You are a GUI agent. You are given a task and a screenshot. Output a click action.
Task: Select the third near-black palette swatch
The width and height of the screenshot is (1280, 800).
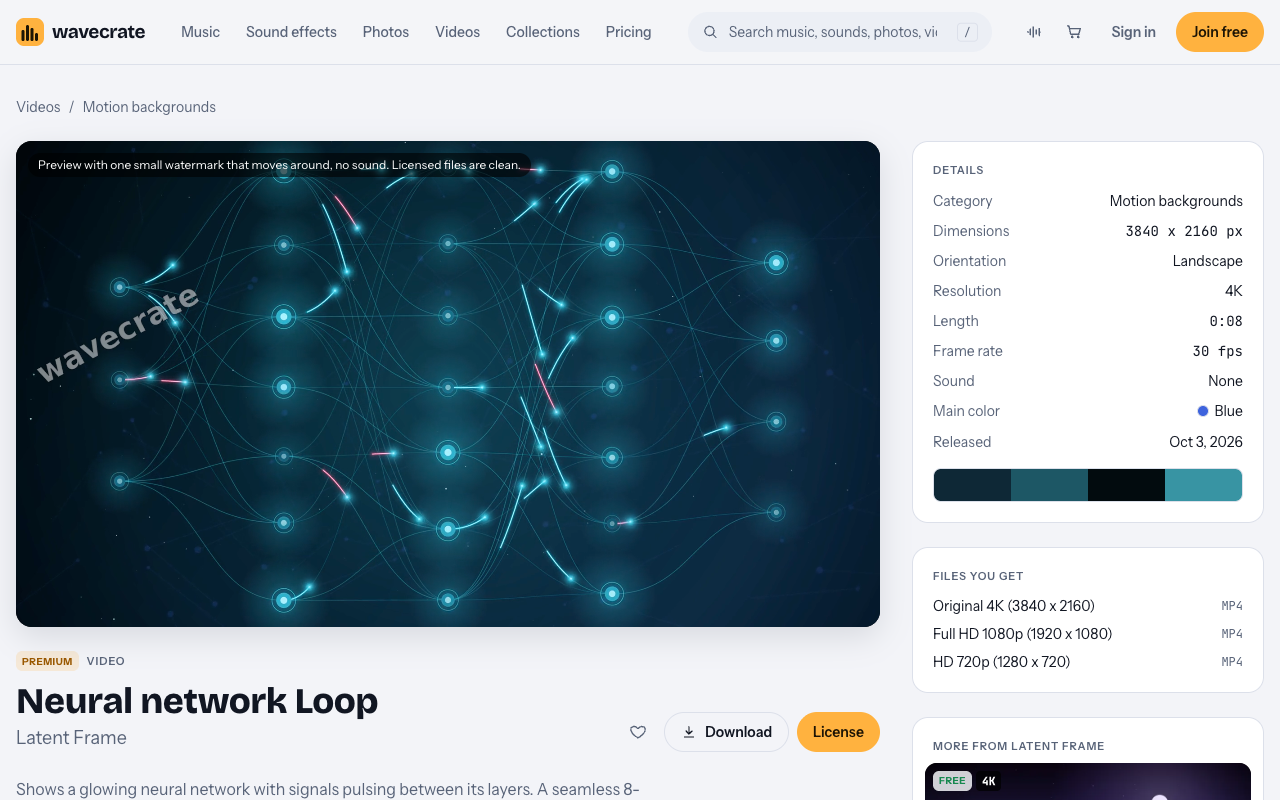[1126, 485]
